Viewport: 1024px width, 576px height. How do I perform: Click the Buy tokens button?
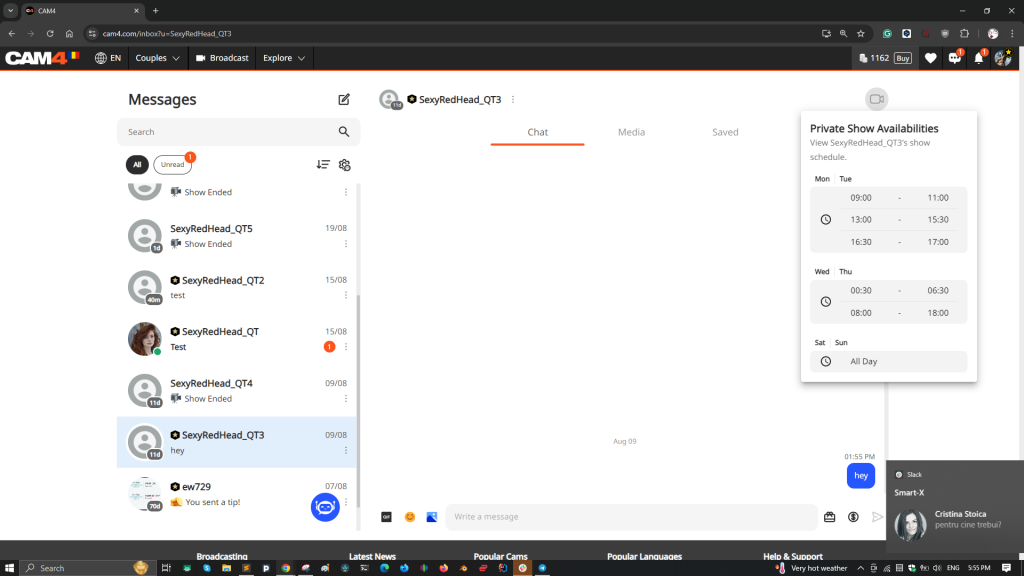click(x=902, y=58)
